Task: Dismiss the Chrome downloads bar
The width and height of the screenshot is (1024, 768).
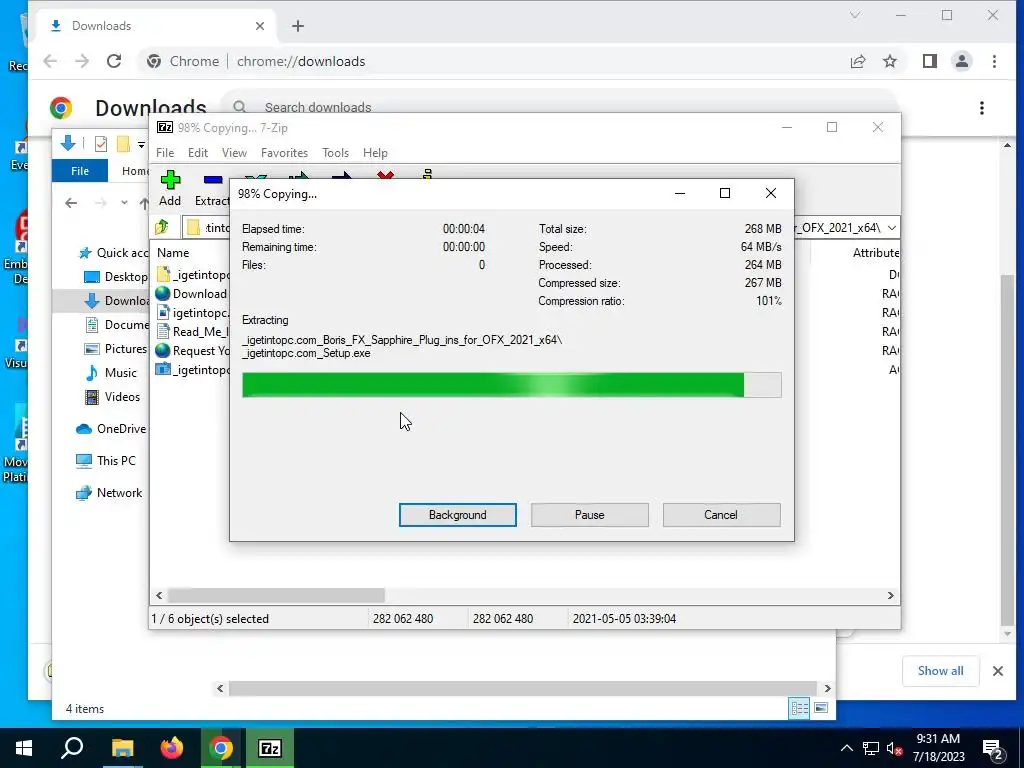Action: click(998, 671)
